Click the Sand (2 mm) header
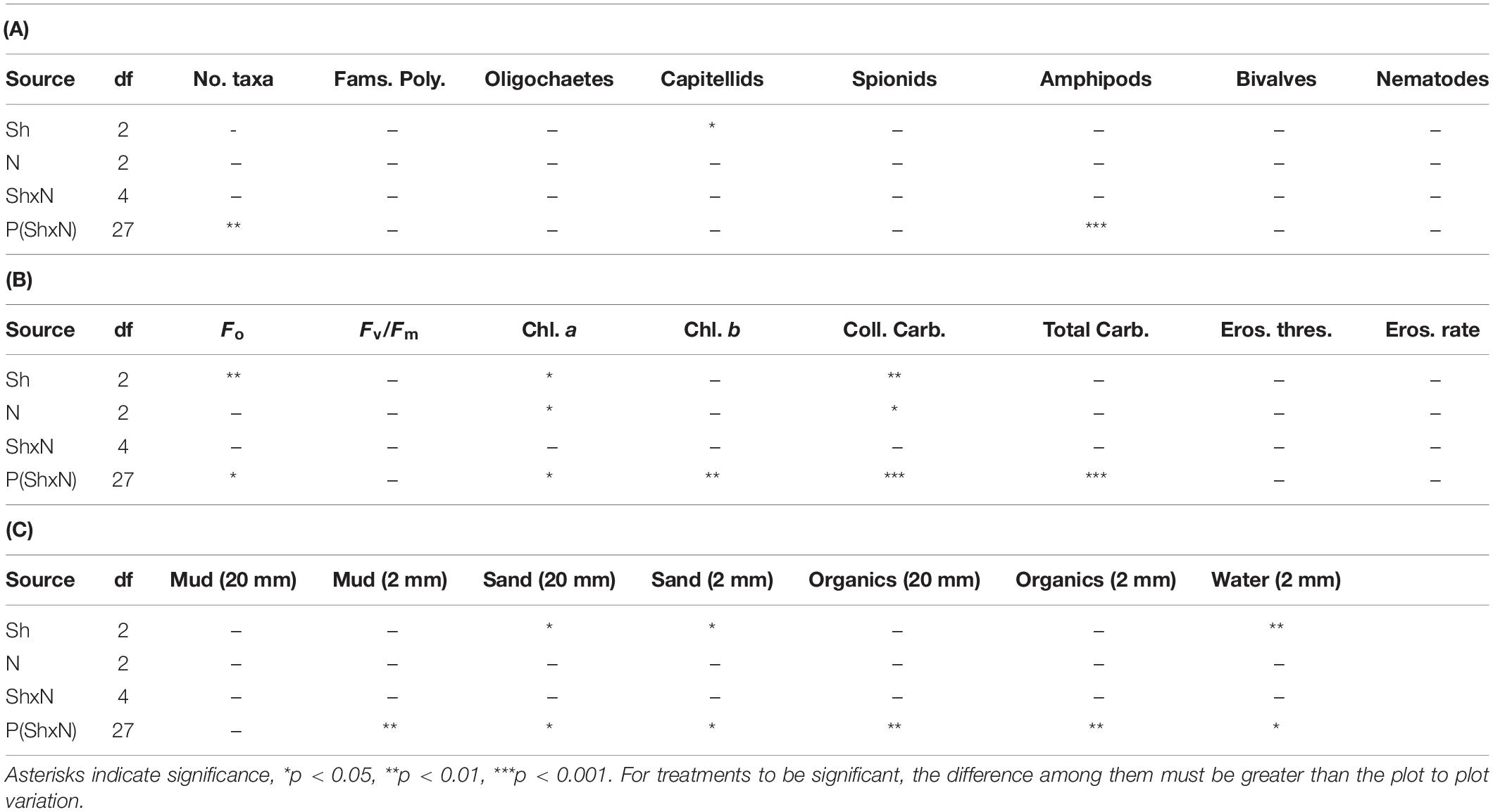Screen dimensions: 1493x812 pos(712,580)
